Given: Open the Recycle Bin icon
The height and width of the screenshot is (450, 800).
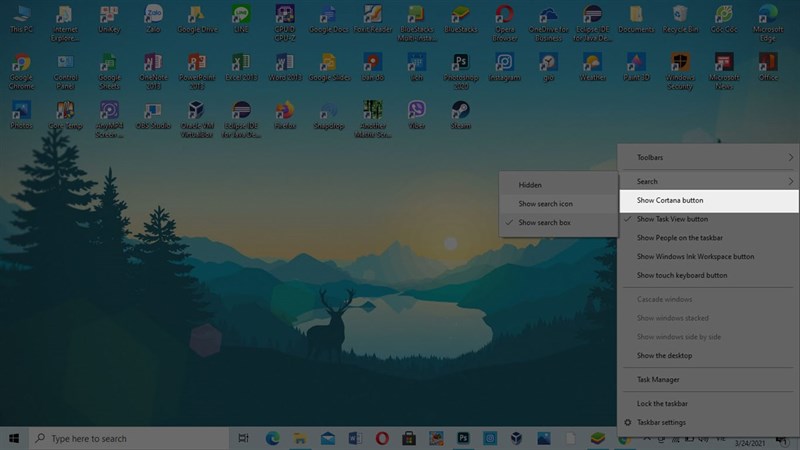Looking at the screenshot, I should [x=679, y=16].
